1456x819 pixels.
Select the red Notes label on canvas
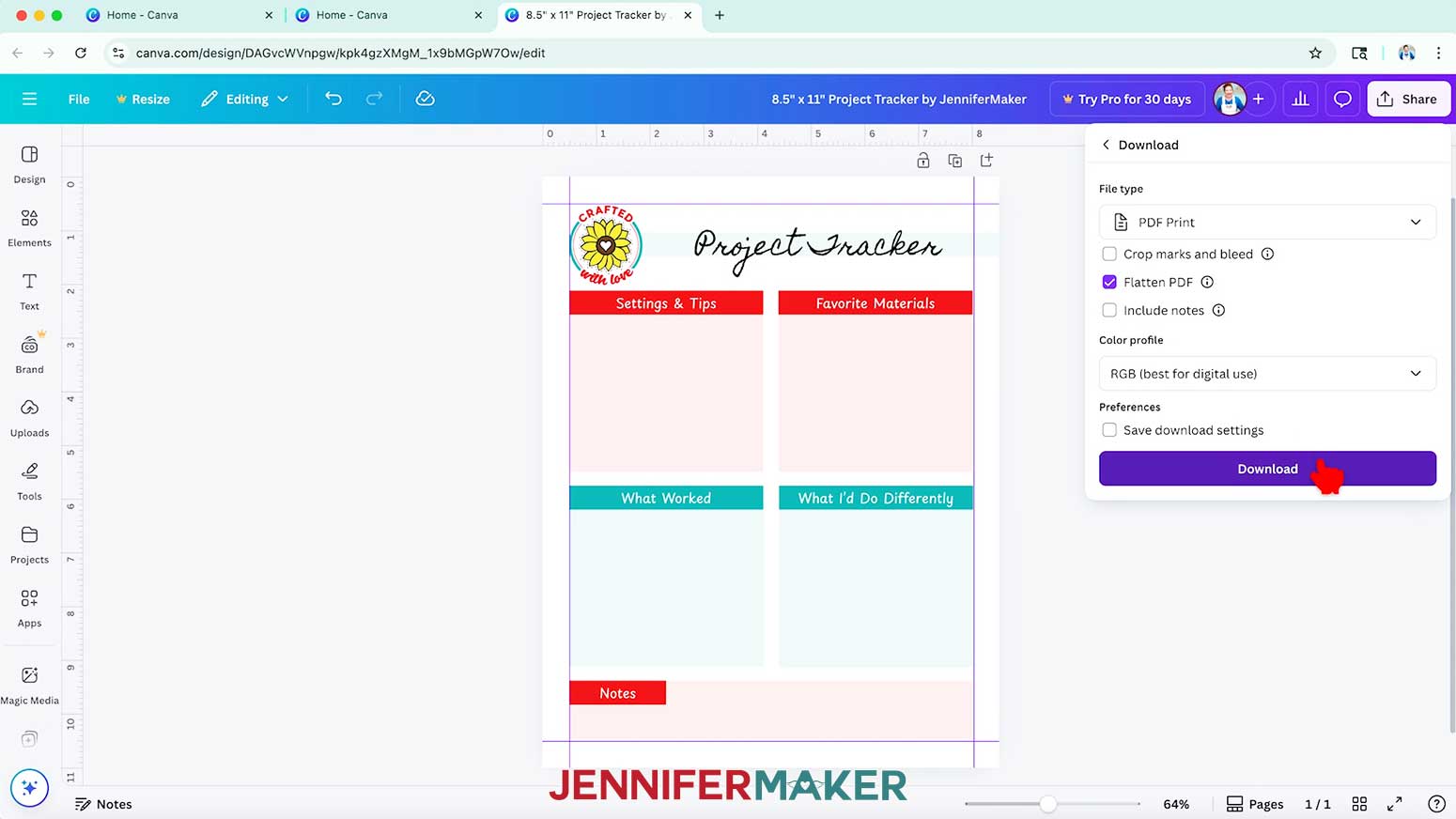[617, 693]
